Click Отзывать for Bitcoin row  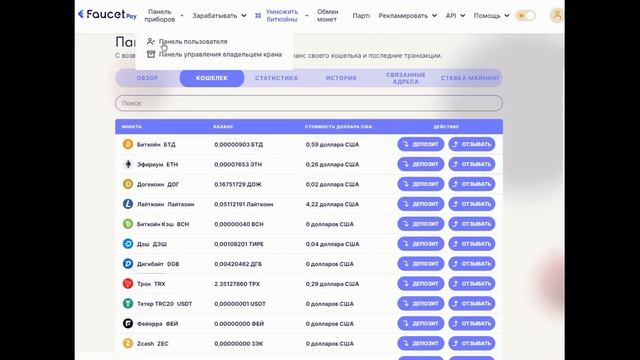coord(472,144)
